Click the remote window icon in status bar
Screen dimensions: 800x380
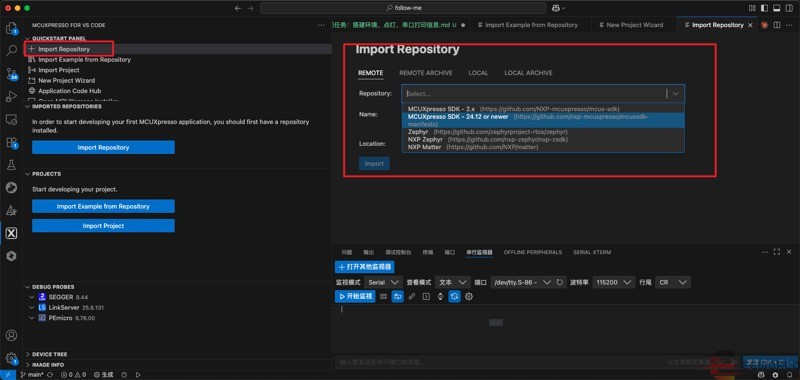click(x=8, y=375)
